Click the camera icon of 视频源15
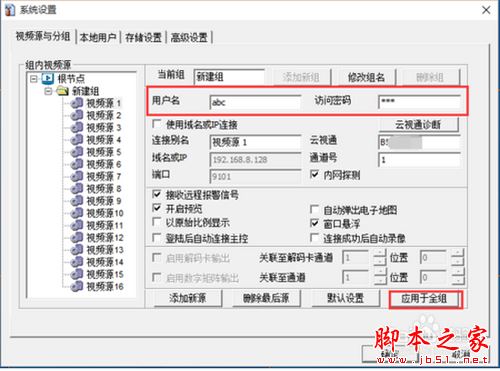The width and height of the screenshot is (500, 371). [x=77, y=274]
